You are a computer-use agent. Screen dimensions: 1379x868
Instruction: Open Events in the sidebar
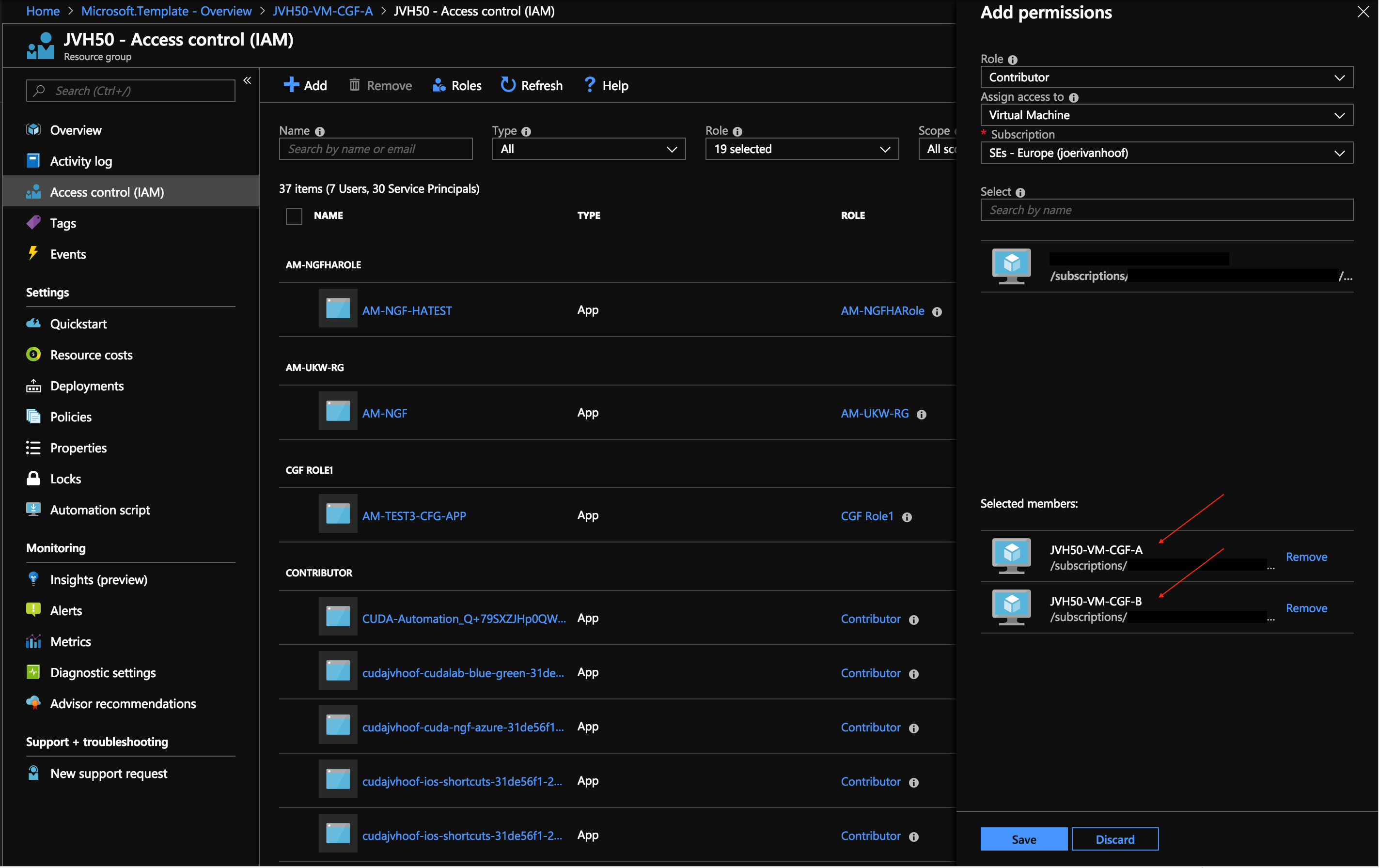pyautogui.click(x=67, y=254)
